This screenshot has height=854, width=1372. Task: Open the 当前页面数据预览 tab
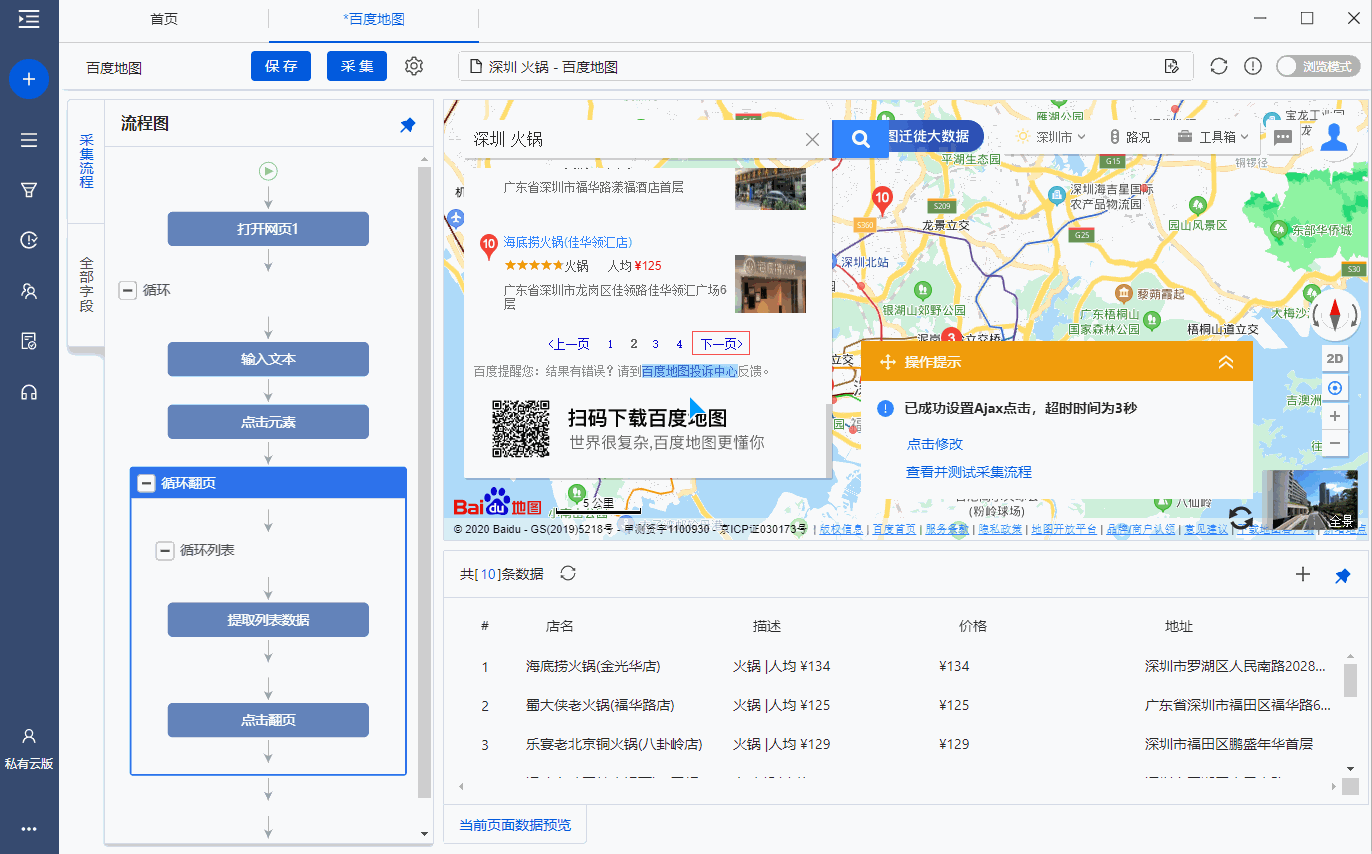(515, 825)
